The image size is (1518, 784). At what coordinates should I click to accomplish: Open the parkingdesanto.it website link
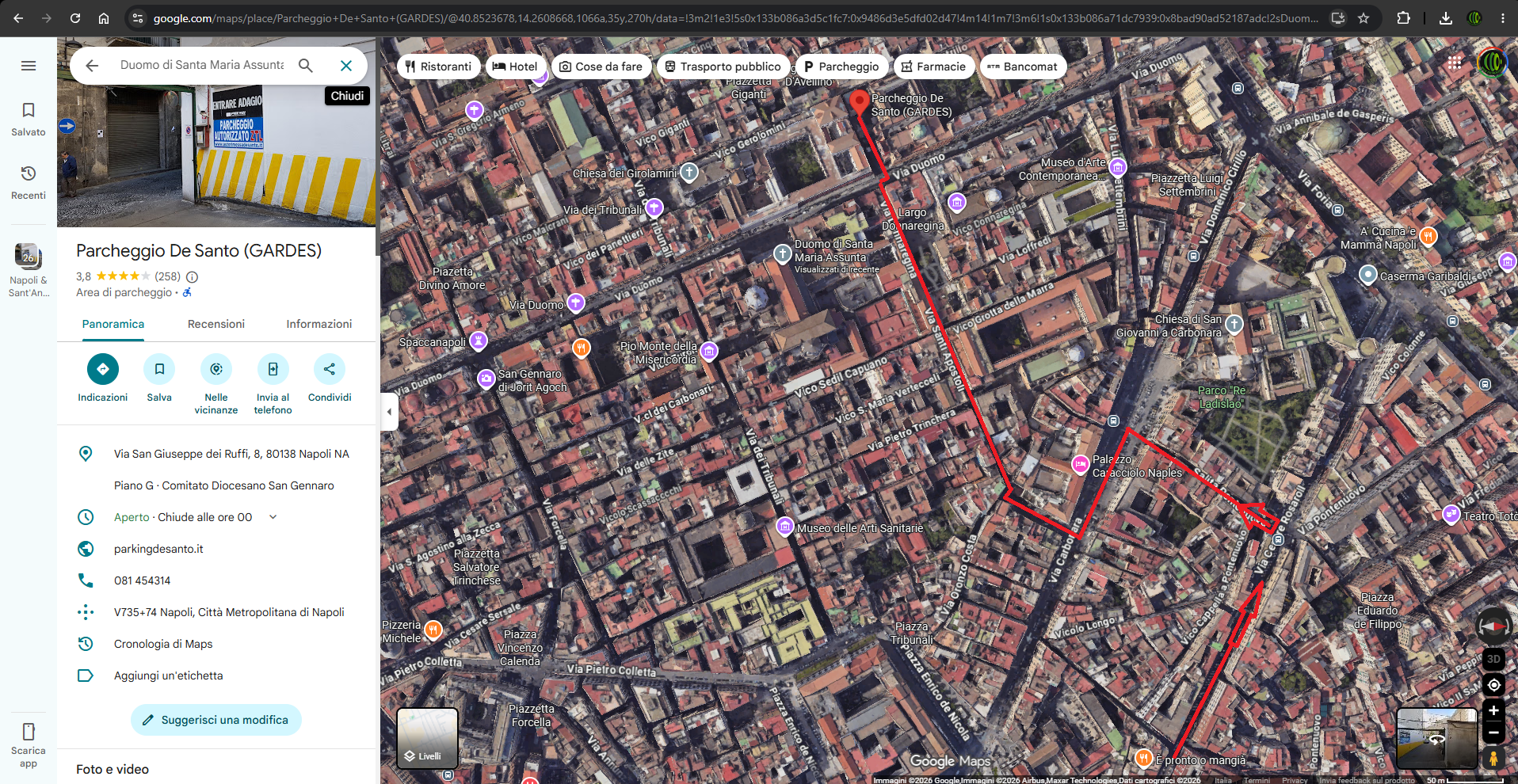[x=158, y=549]
